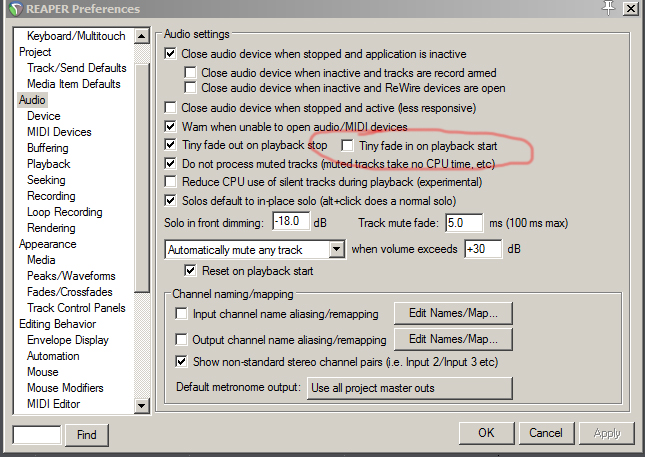This screenshot has width=645, height=457.
Task: Enable Close audio device when stopped and active
Action: coord(170,107)
